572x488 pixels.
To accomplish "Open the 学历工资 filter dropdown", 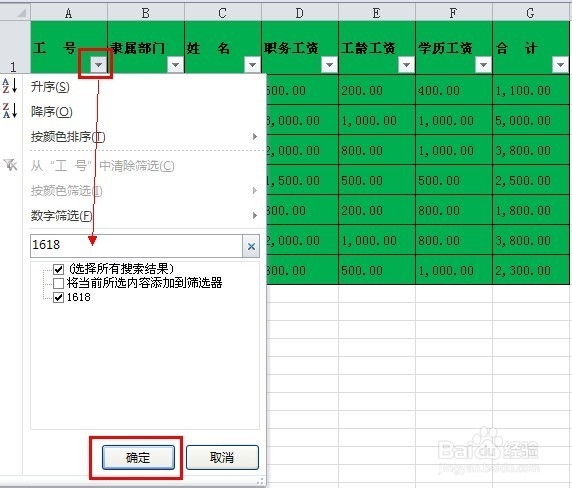I will click(x=483, y=65).
